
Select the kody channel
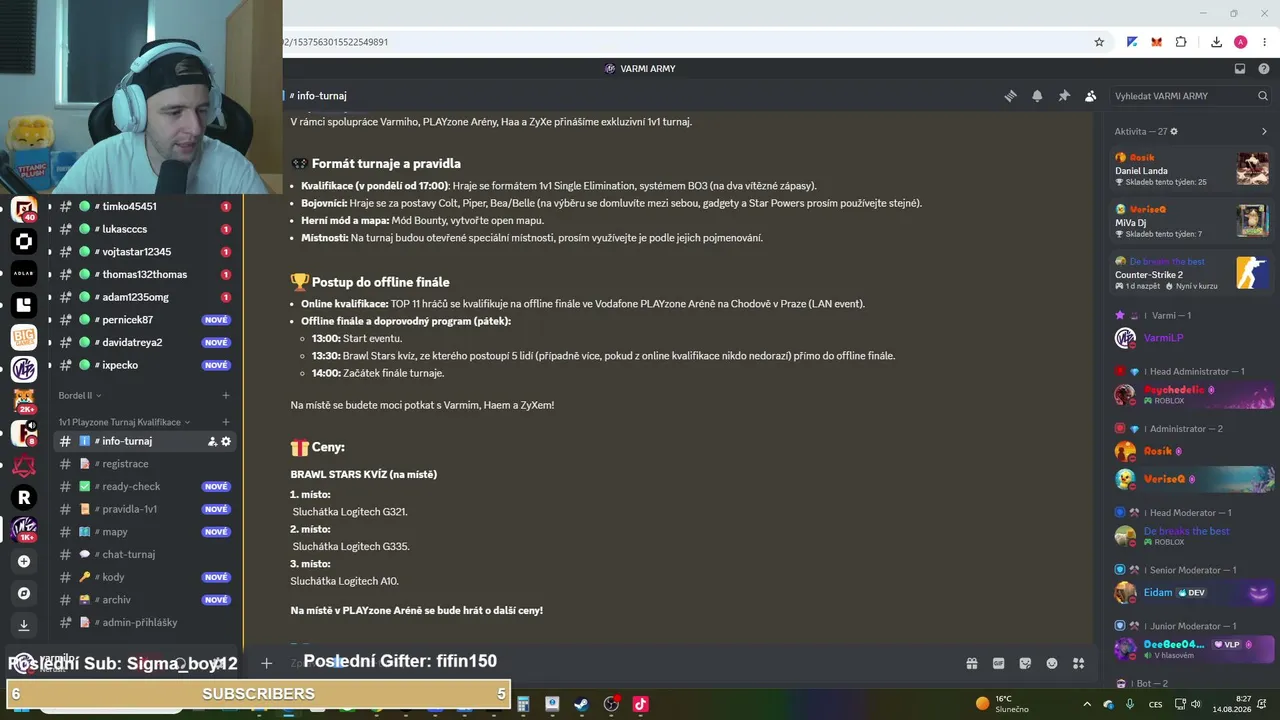coord(145,577)
